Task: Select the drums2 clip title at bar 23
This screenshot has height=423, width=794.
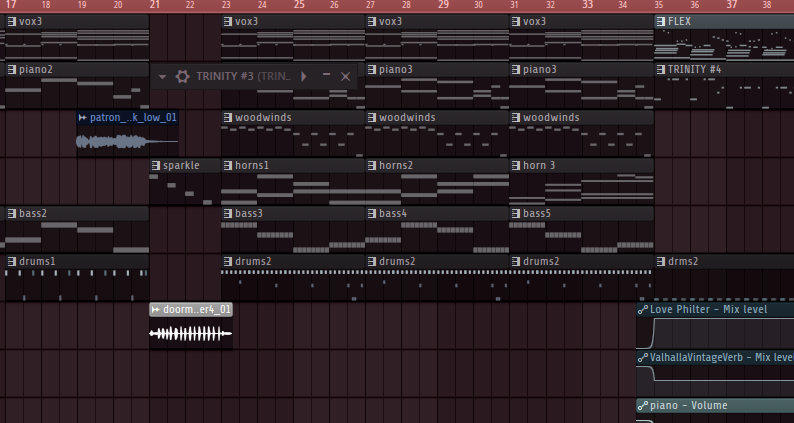Action: (x=253, y=262)
